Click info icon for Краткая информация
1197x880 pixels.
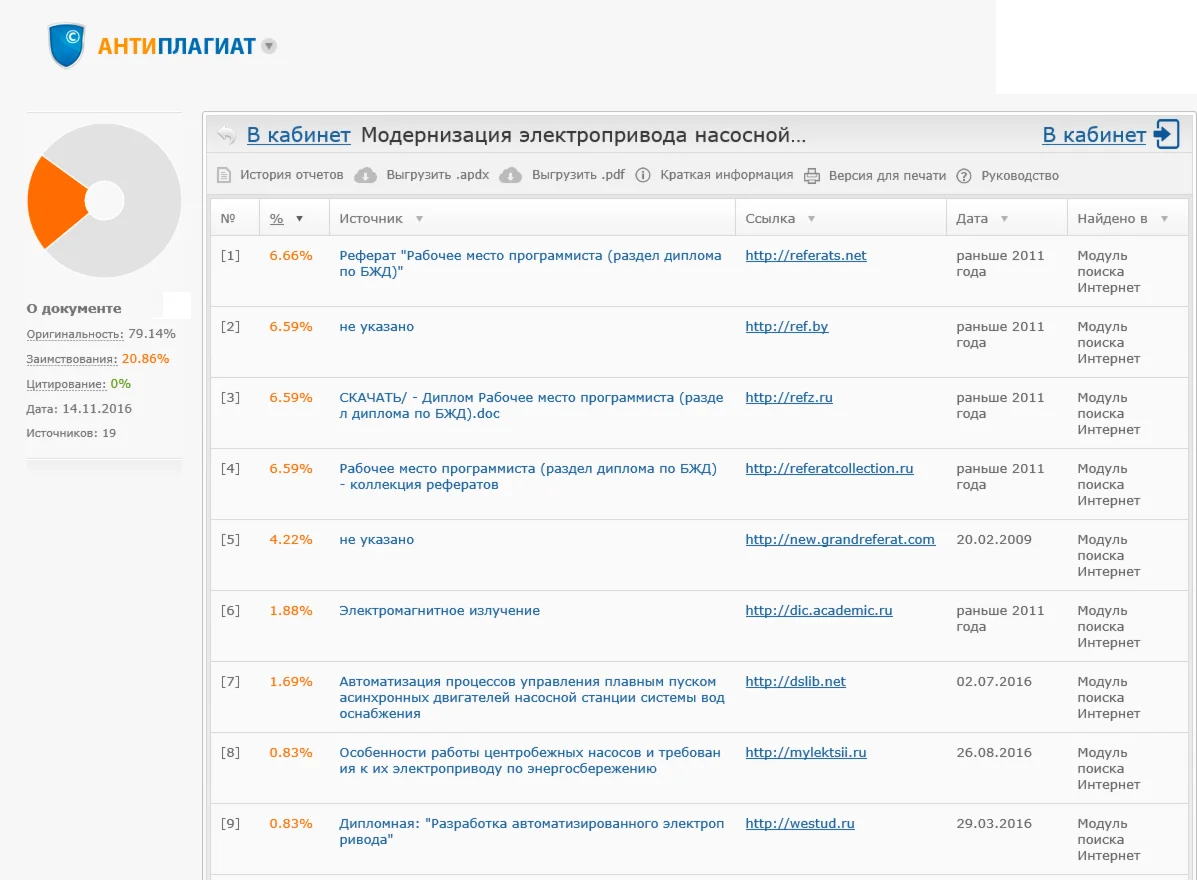tap(644, 176)
